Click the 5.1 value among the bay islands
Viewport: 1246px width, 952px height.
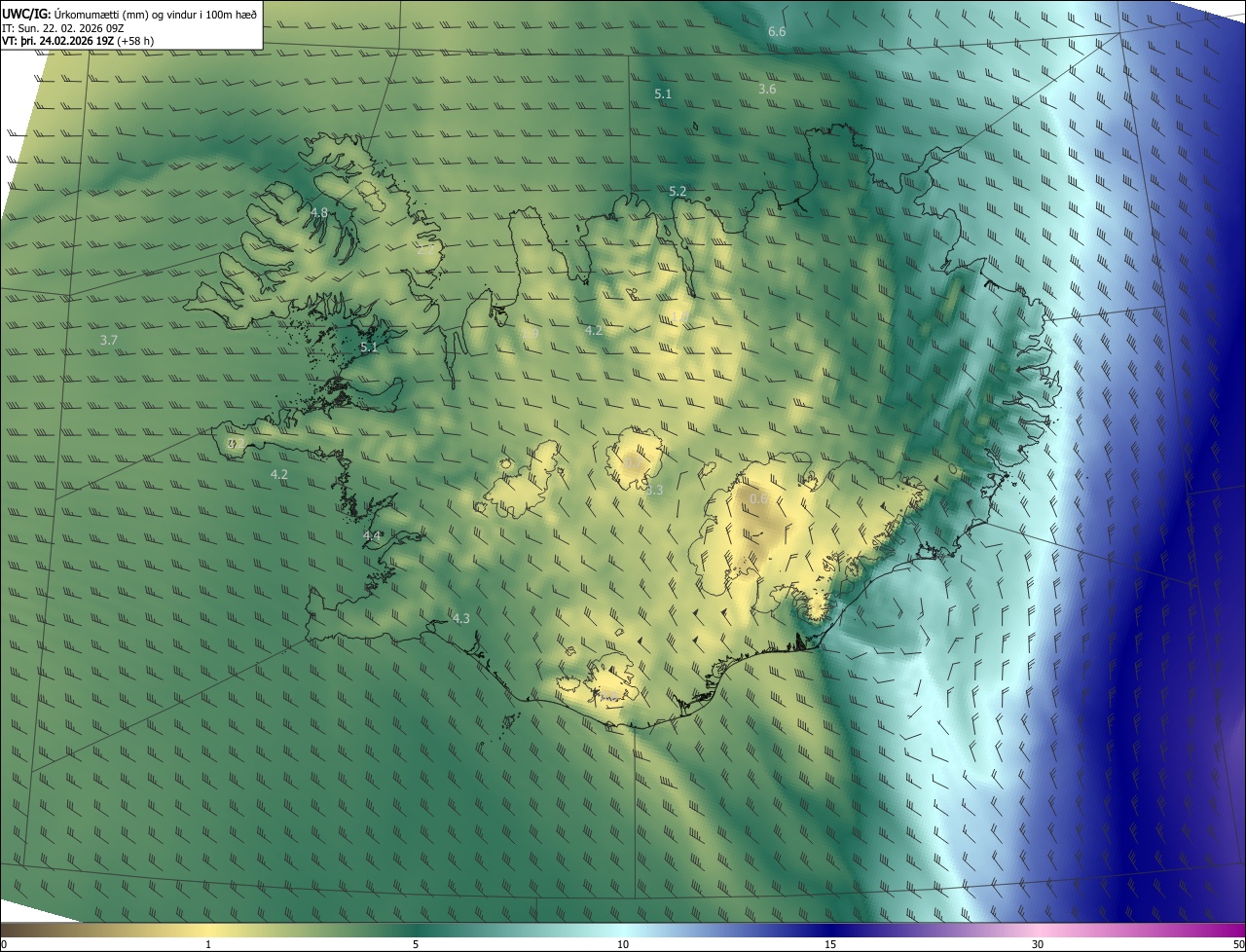pyautogui.click(x=369, y=347)
